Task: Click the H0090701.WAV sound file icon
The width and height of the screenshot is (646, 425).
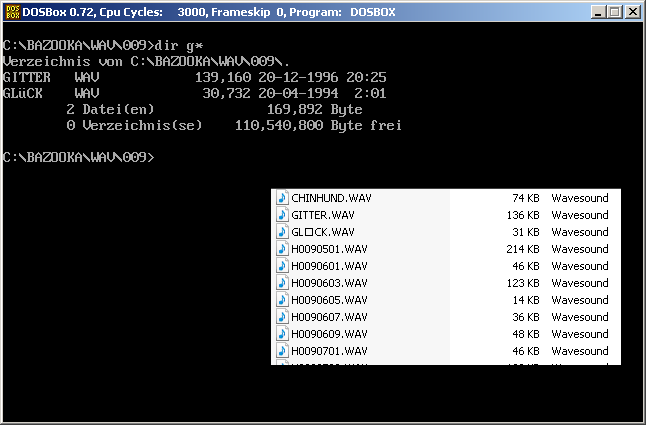Action: [x=282, y=351]
